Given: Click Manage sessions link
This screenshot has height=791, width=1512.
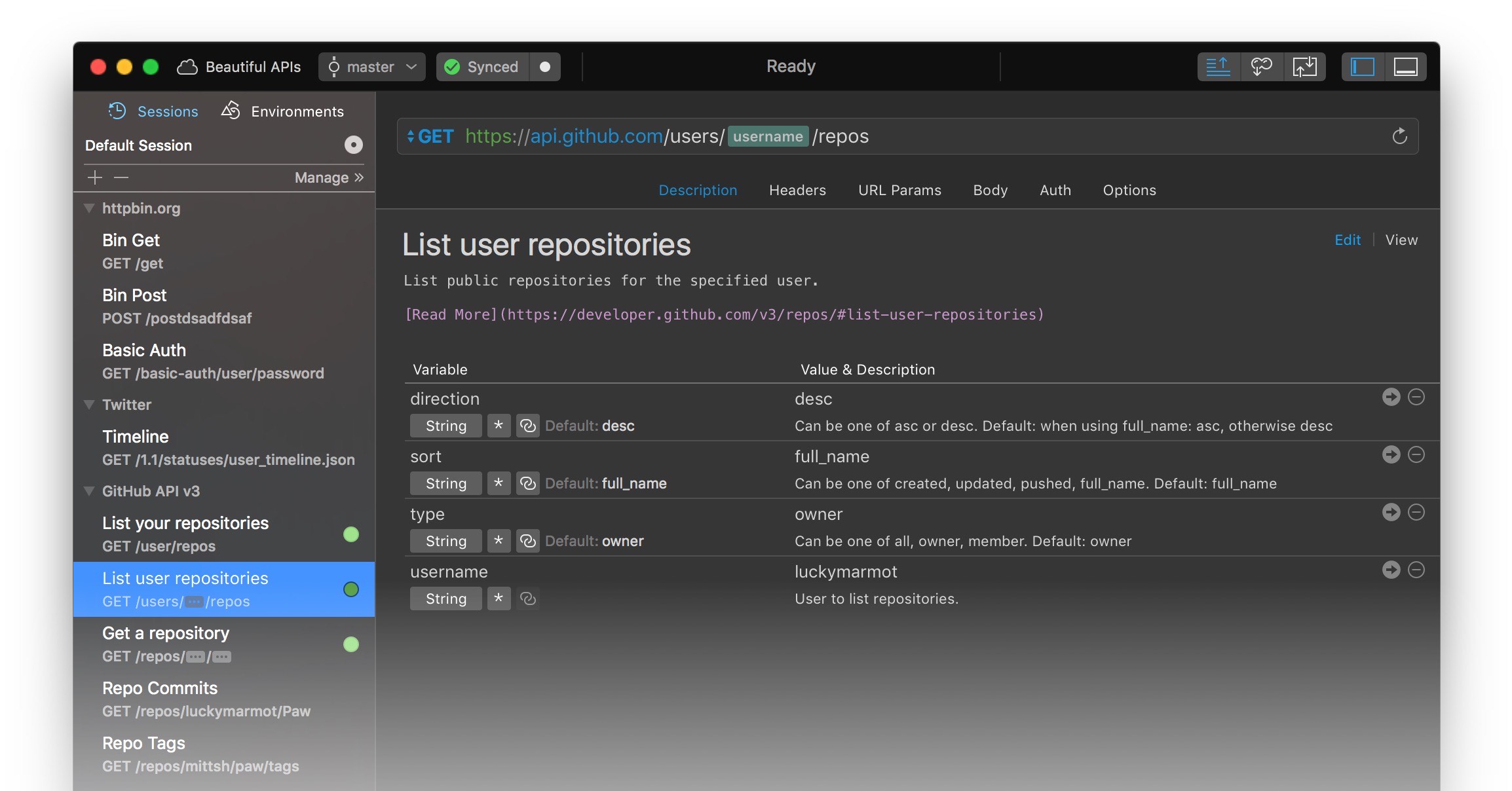Looking at the screenshot, I should pos(329,177).
